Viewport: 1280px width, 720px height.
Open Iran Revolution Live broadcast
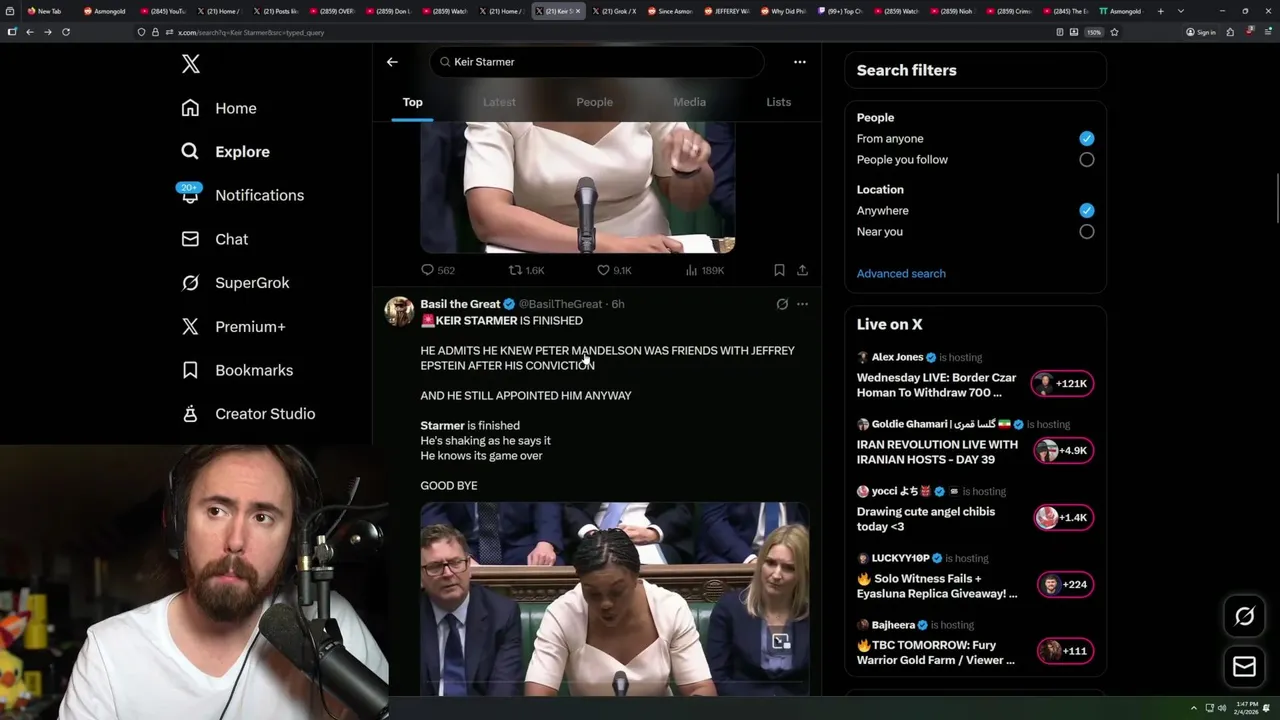(937, 452)
